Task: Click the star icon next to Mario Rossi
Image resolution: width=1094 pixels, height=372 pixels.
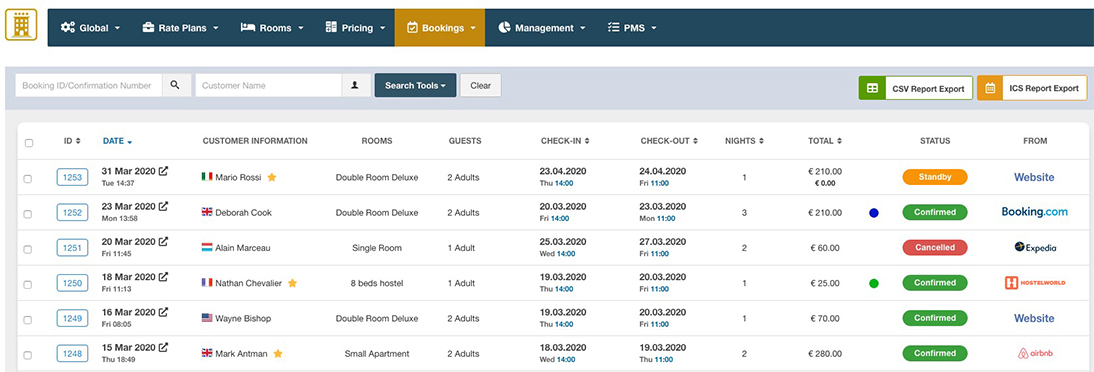Action: point(272,177)
